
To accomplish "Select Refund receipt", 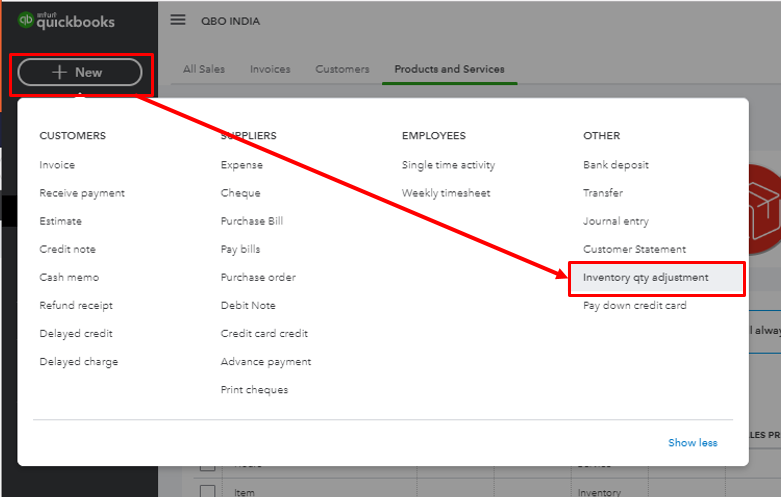I will pos(76,305).
